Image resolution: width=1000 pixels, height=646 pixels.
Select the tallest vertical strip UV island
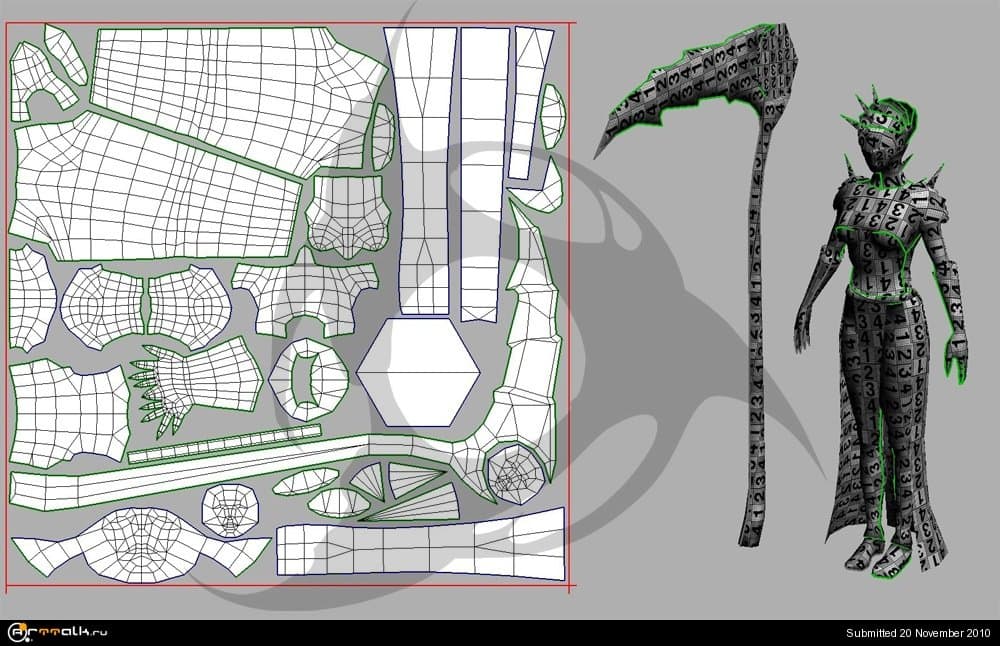[x=422, y=170]
